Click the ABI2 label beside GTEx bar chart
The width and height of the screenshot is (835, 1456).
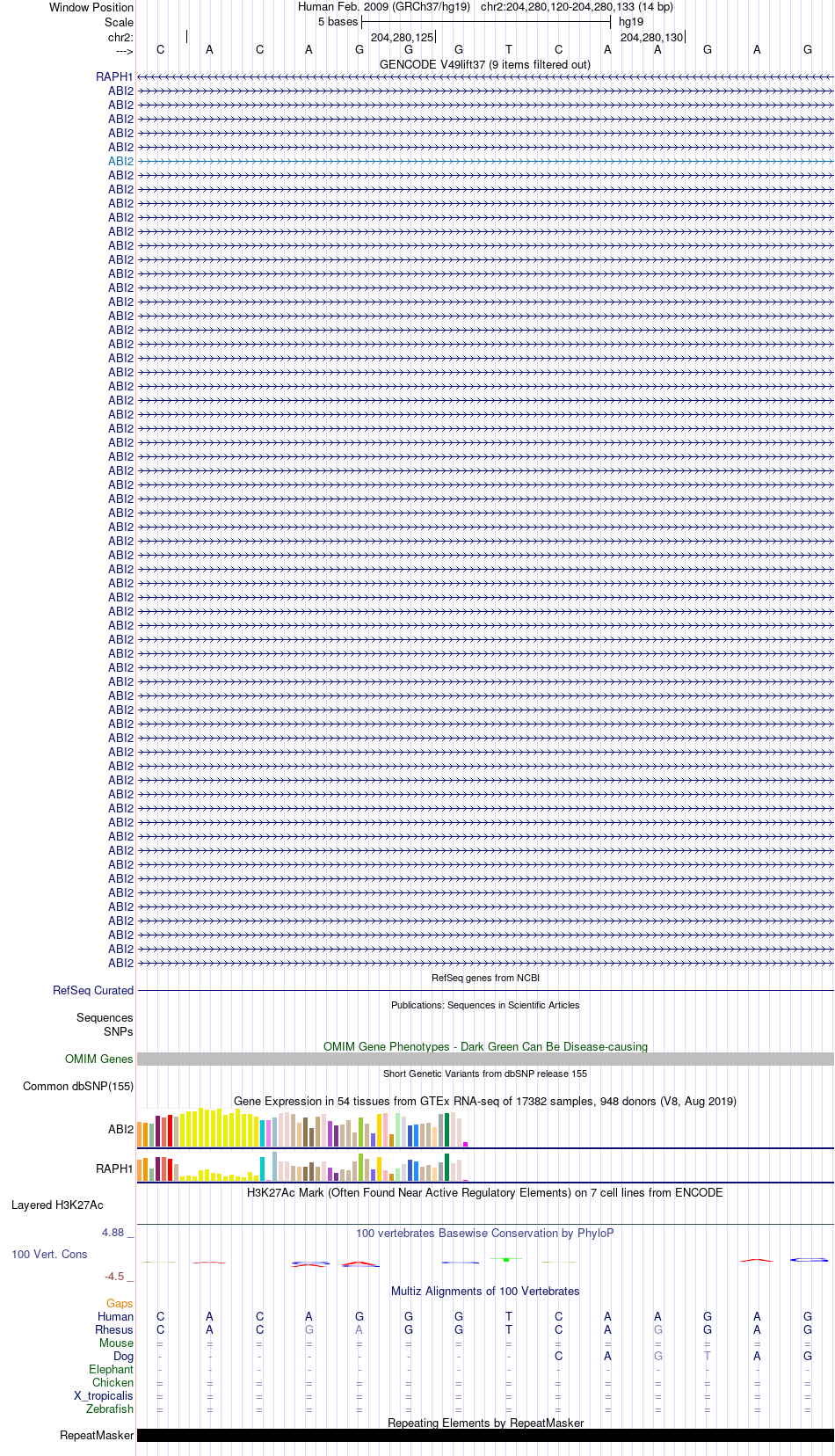tap(120, 1129)
